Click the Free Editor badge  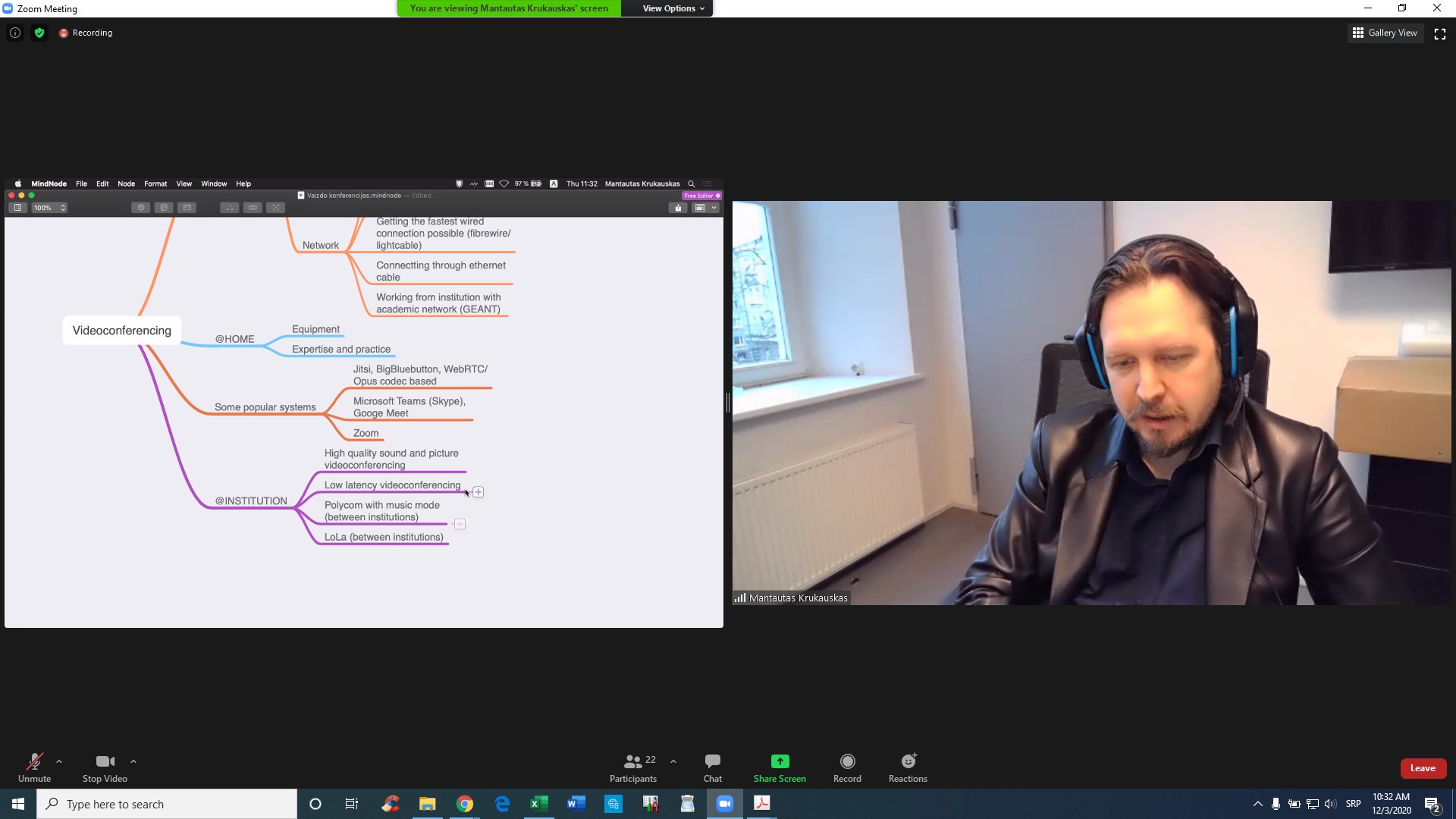(701, 196)
